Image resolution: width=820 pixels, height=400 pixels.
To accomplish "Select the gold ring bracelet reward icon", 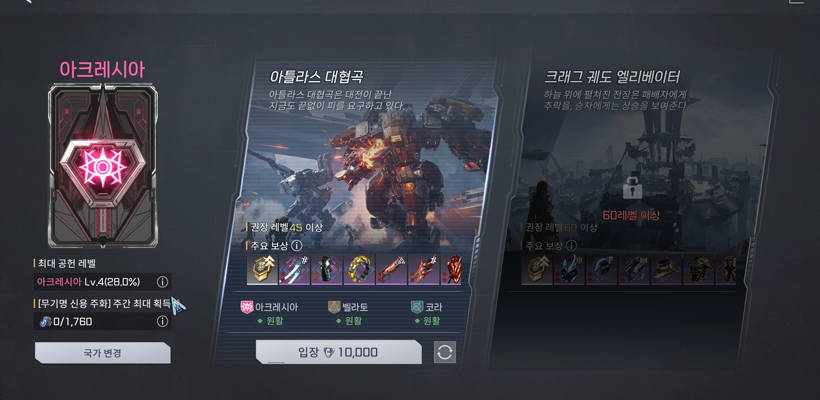I will (x=359, y=270).
